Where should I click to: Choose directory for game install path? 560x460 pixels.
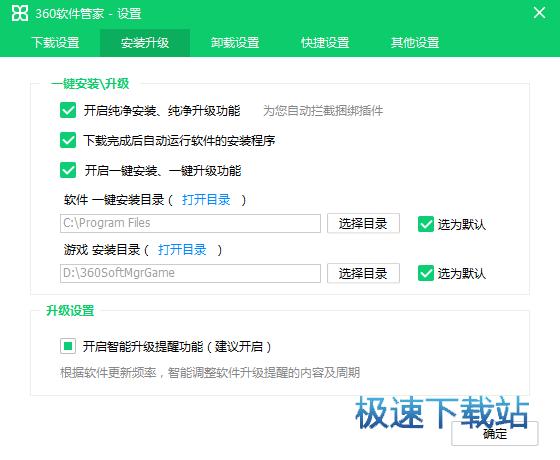[x=363, y=274]
